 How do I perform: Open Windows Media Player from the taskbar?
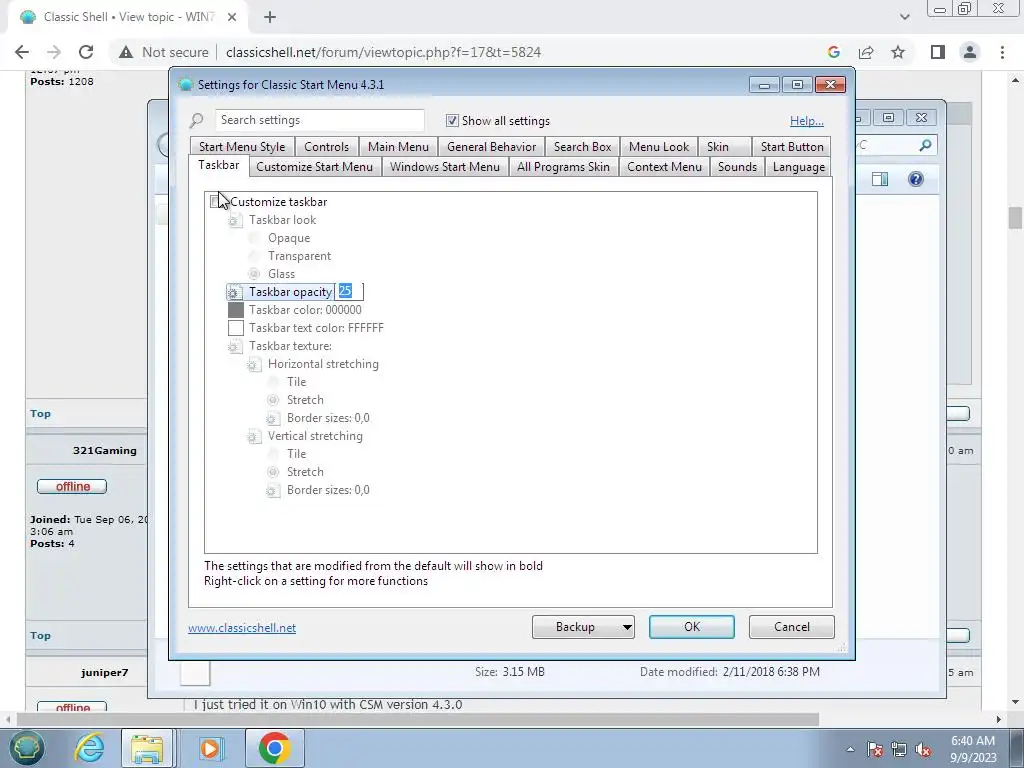[x=210, y=748]
